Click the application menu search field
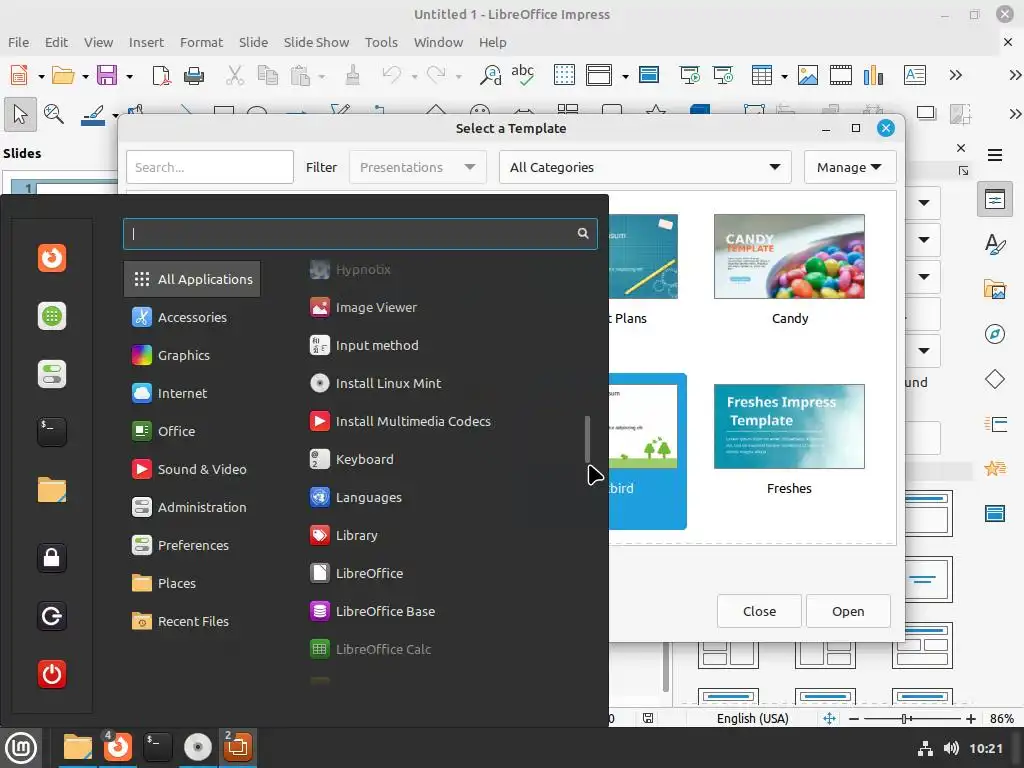Screen dimensions: 1024x768 (x=360, y=234)
